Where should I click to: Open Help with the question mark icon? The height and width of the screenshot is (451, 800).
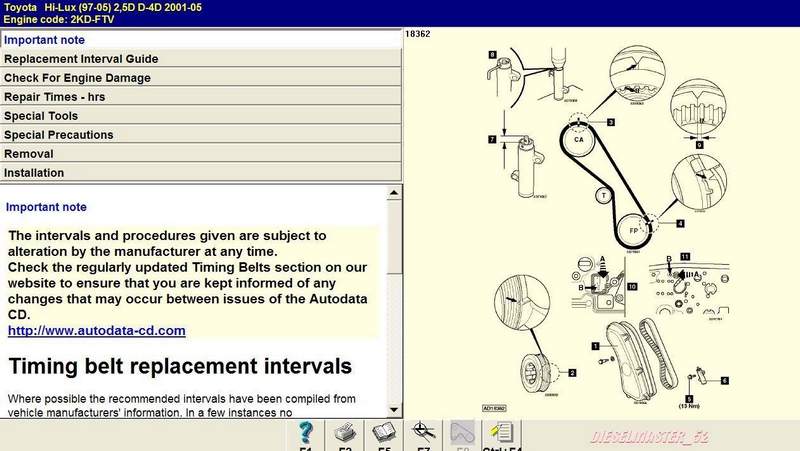306,435
